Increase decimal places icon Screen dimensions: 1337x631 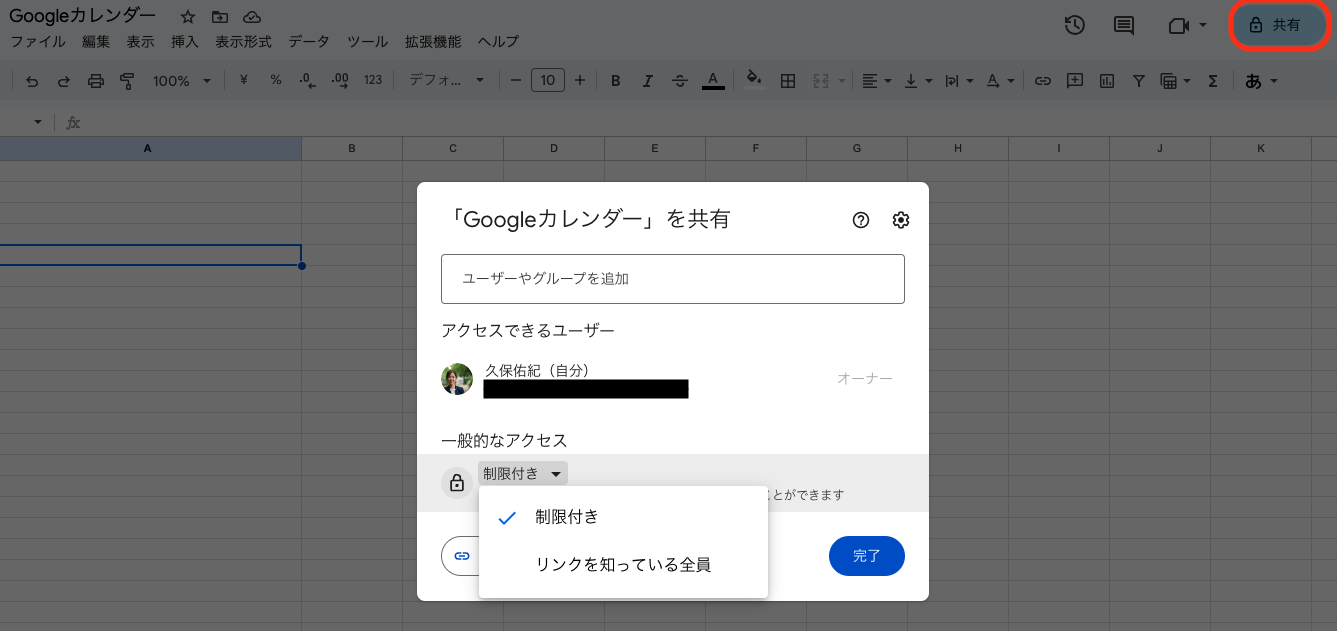coord(340,80)
